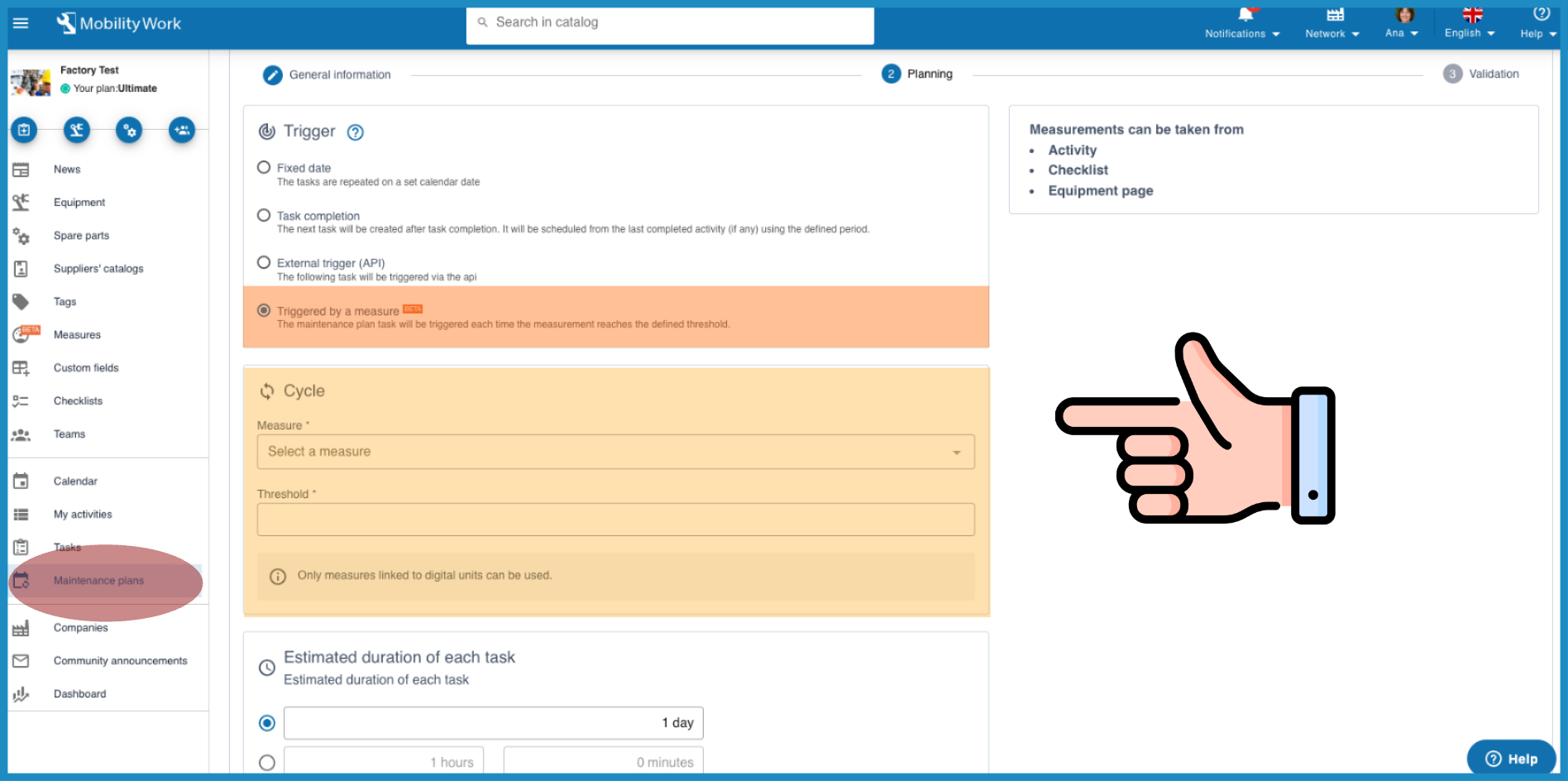Expand the Network dropdown menu
The width and height of the screenshot is (1568, 781).
1331,33
